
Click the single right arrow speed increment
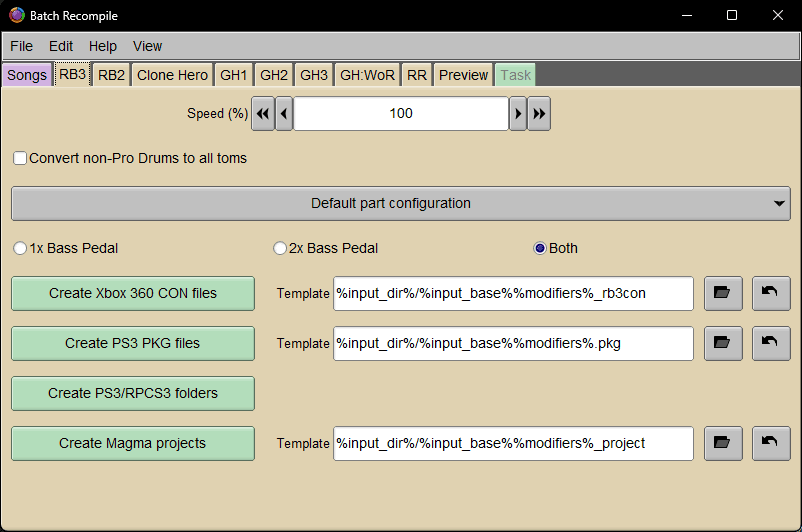coord(518,114)
